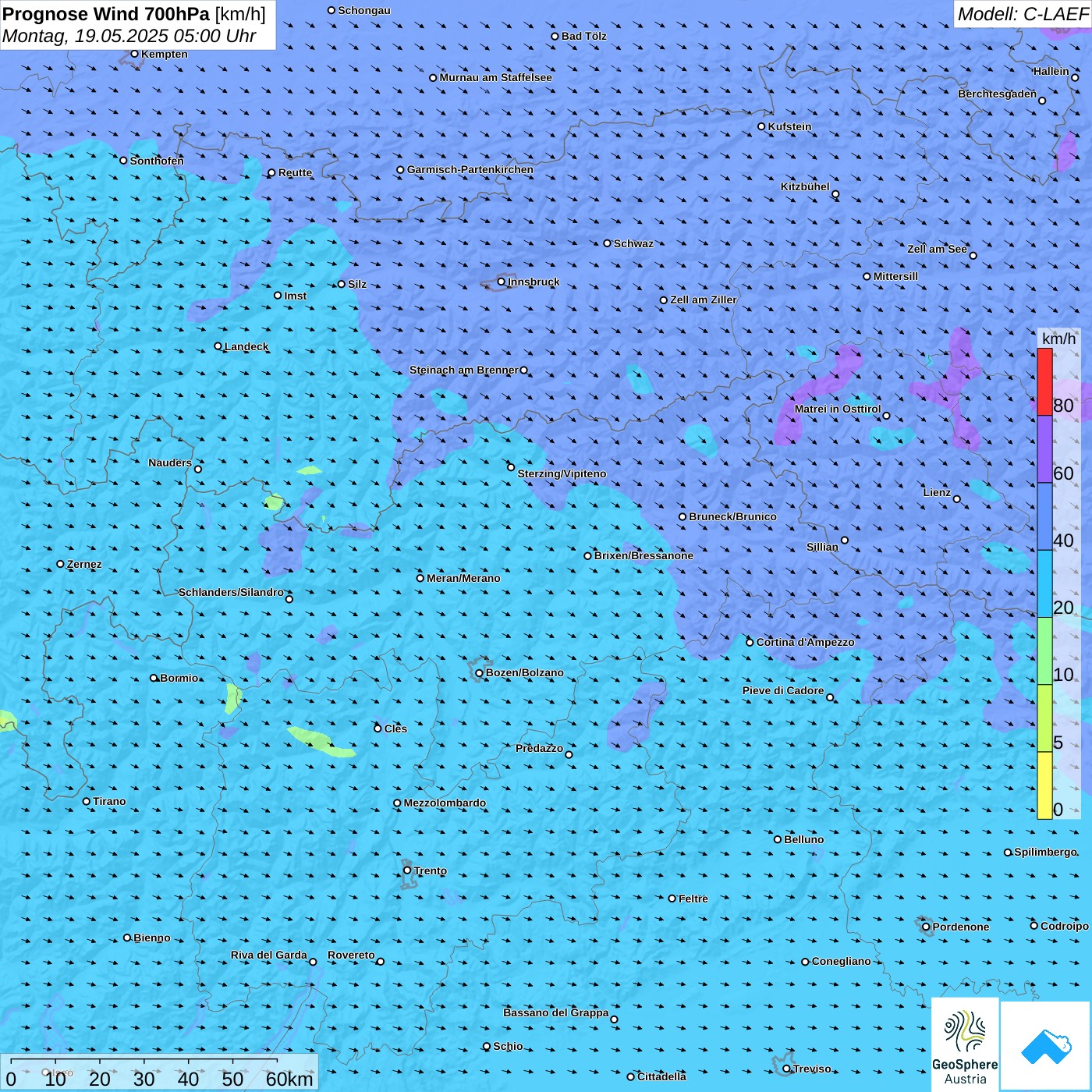Click the green 10–20 km/h legend swatch

tap(1044, 651)
